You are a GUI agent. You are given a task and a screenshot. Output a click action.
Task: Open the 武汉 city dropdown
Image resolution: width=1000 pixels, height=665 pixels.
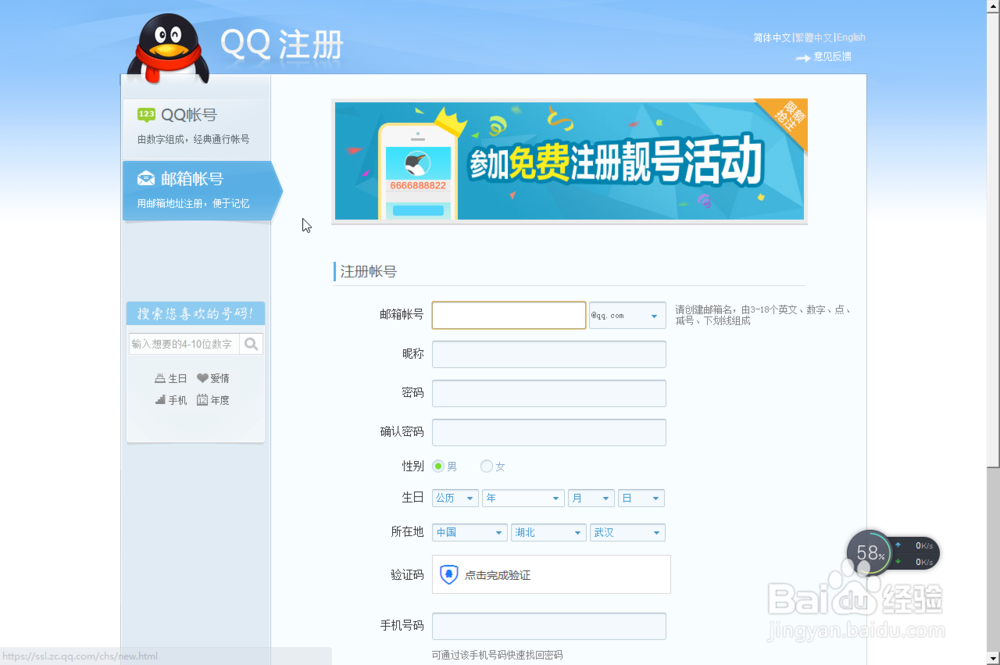[x=628, y=533]
